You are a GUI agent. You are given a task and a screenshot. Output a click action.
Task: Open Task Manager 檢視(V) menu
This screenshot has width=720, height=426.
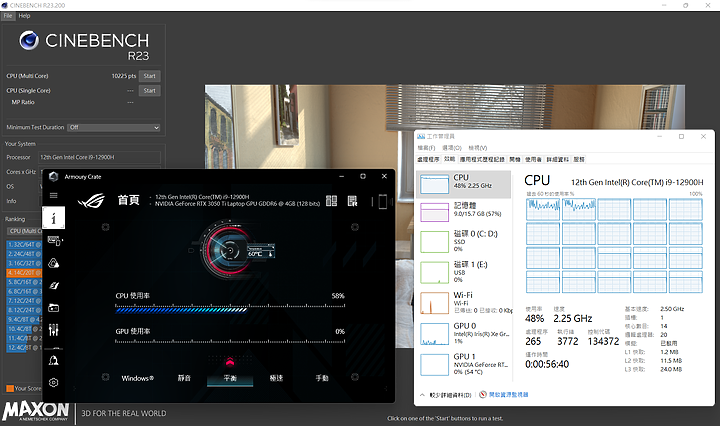coord(478,148)
